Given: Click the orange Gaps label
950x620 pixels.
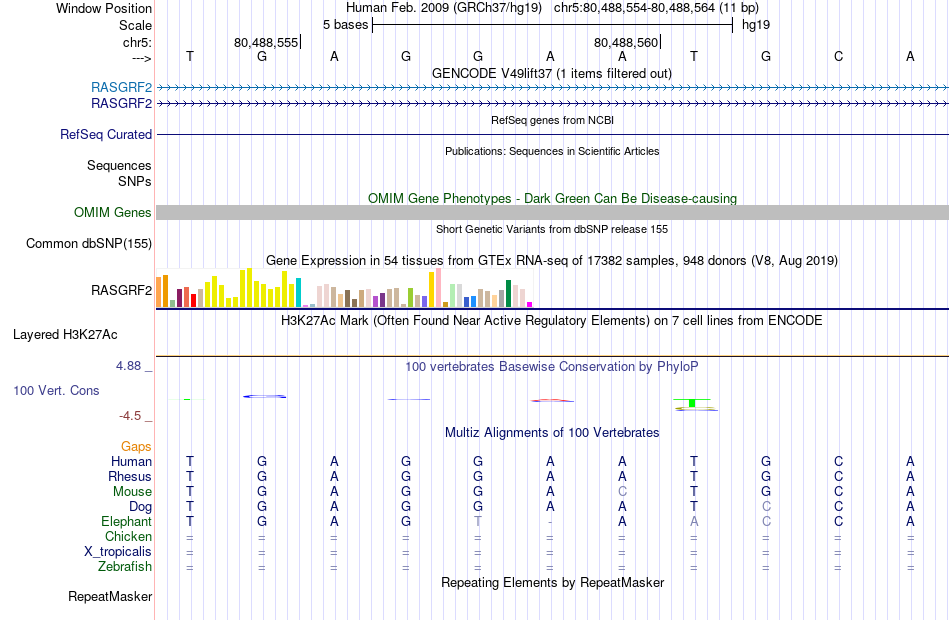Looking at the screenshot, I should tap(136, 446).
